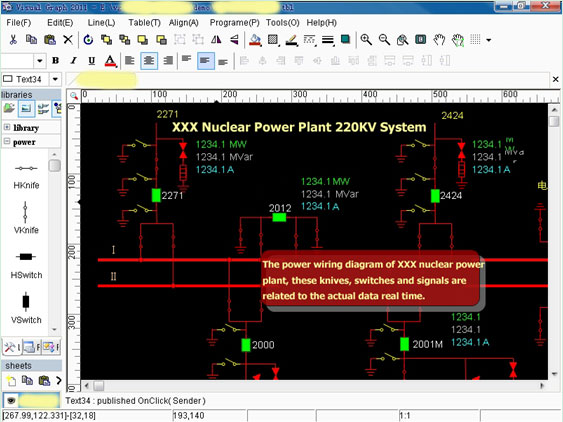The image size is (563, 422).
Task: Click the Flip Vertical icon
Action: [x=234, y=40]
